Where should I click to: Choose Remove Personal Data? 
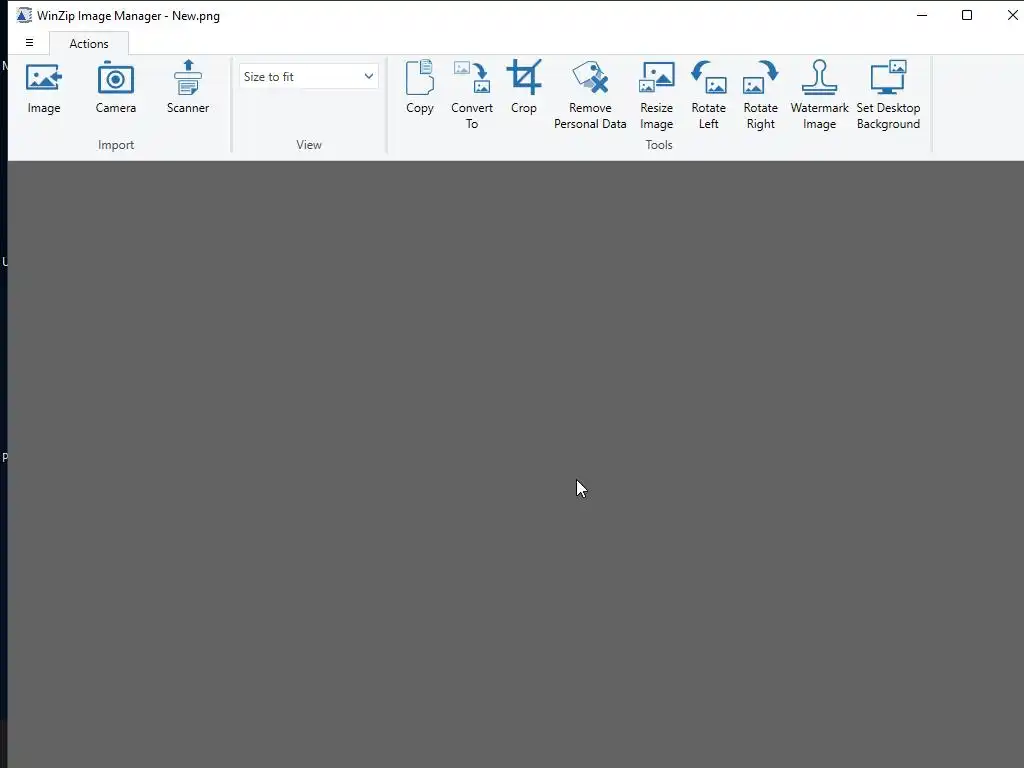tap(590, 95)
